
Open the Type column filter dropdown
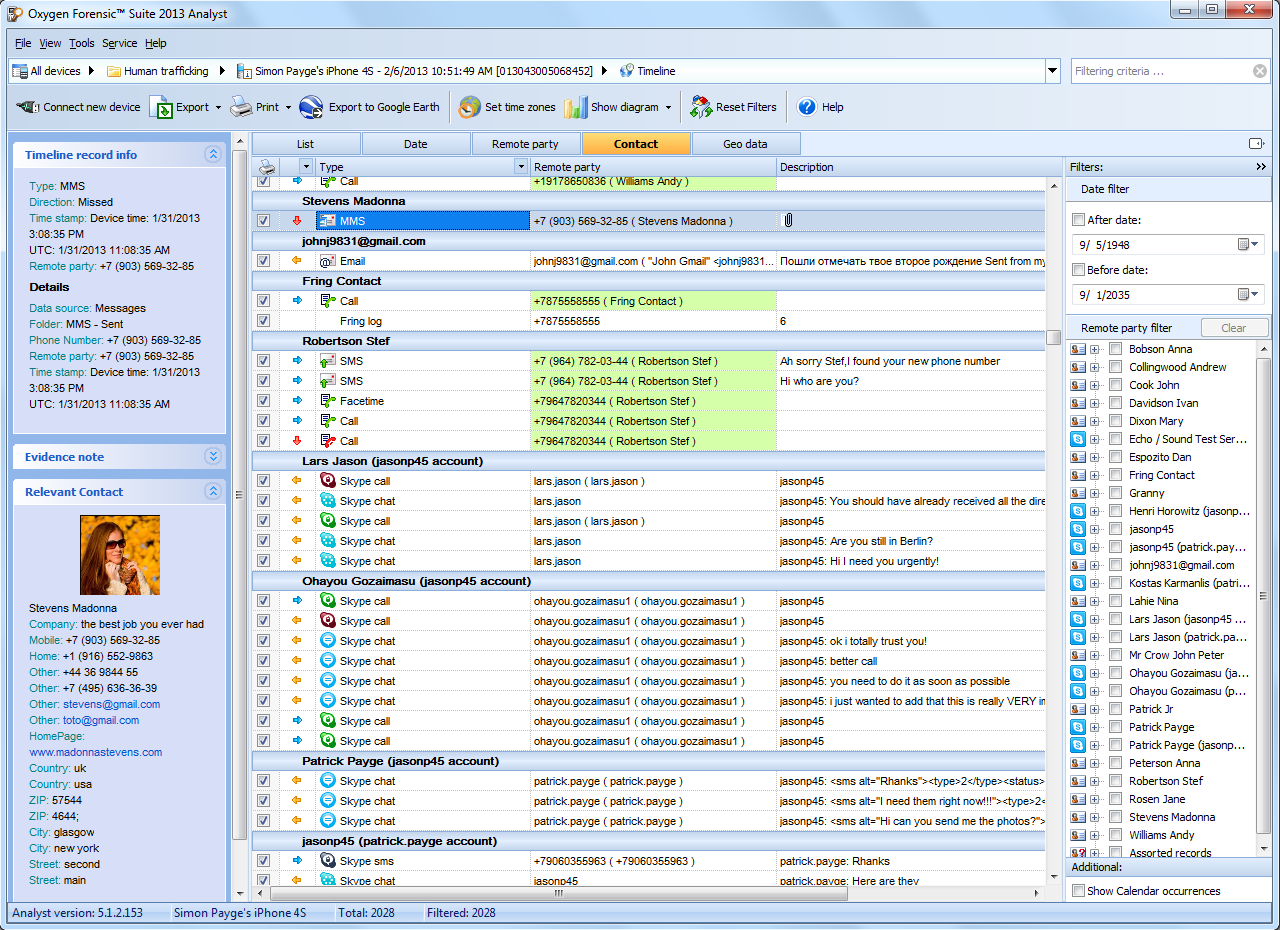(520, 167)
